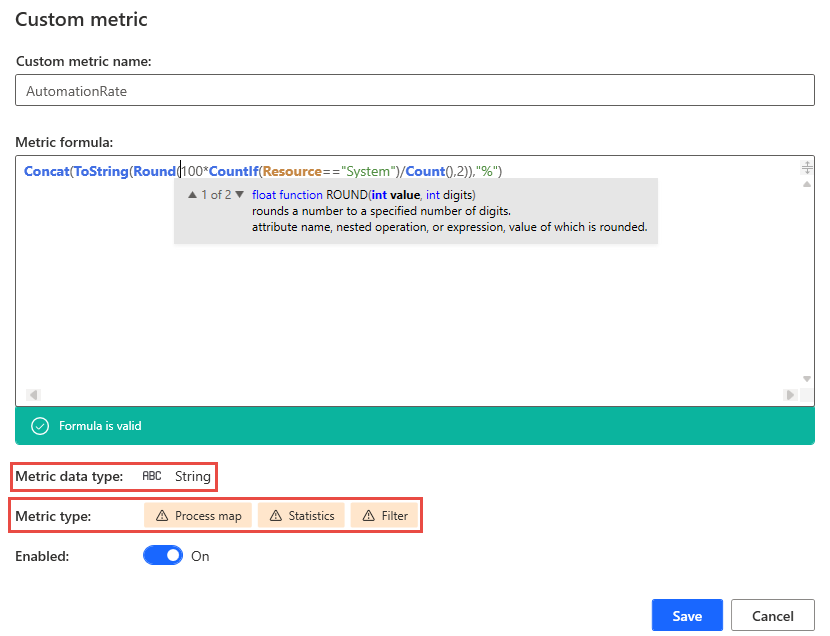Click the right scroll arrow under the formula editor

(x=790, y=395)
